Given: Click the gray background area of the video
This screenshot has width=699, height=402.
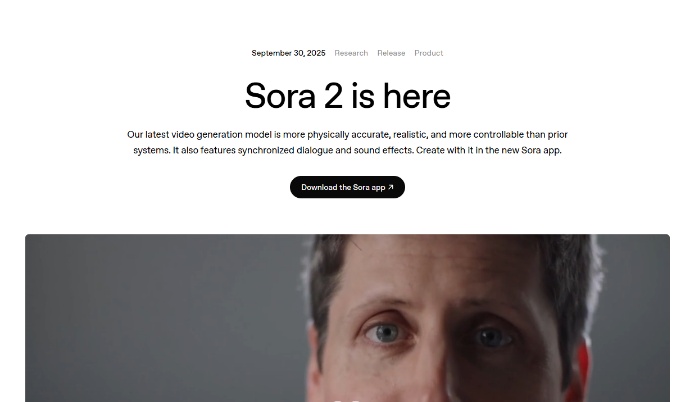Looking at the screenshot, I should (x=160, y=316).
